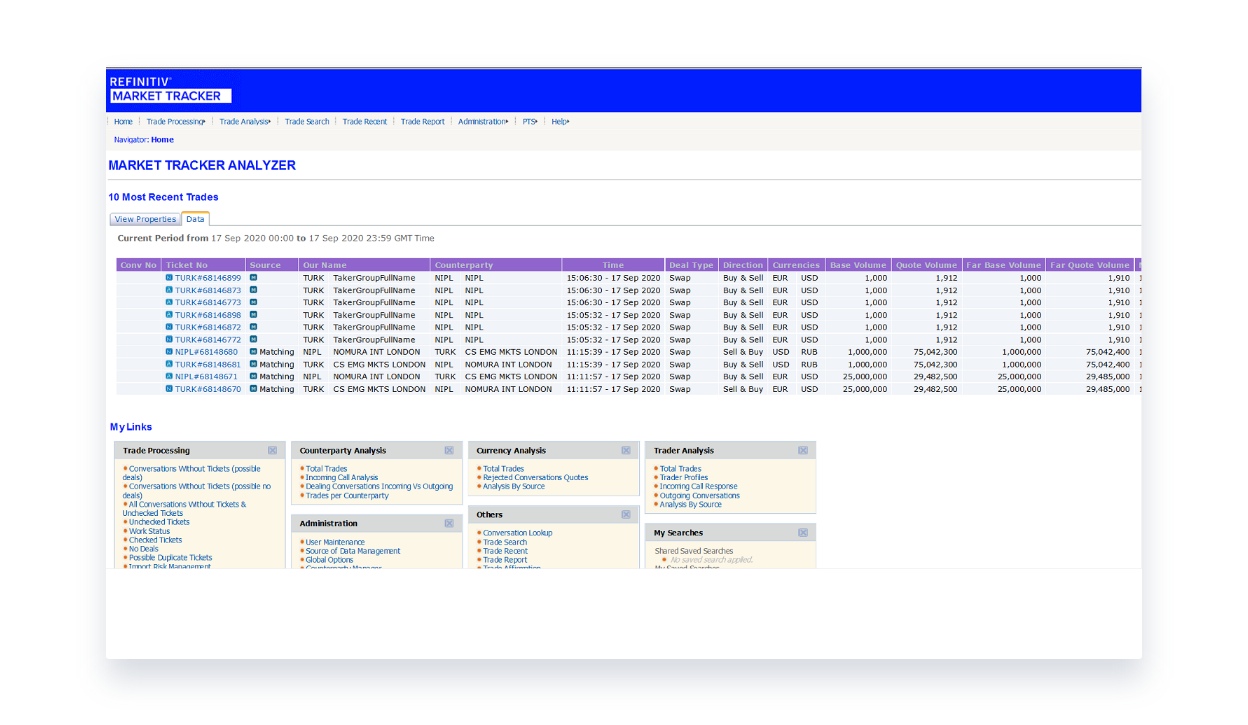Open Dealing Conversations Incoming Vs Outgoing link

379,487
